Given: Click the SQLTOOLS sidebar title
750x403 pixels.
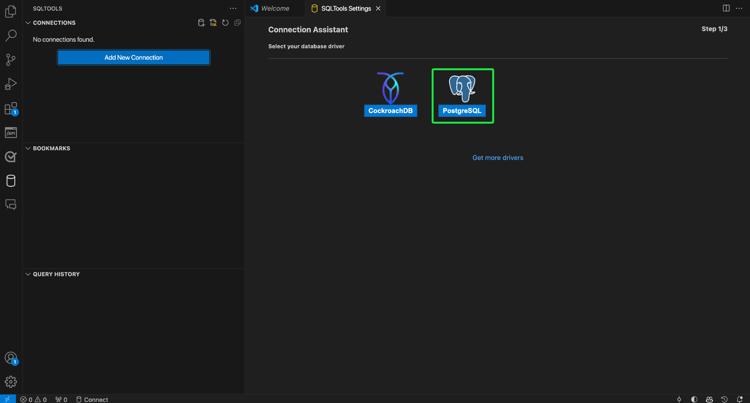Looking at the screenshot, I should pyautogui.click(x=47, y=8).
